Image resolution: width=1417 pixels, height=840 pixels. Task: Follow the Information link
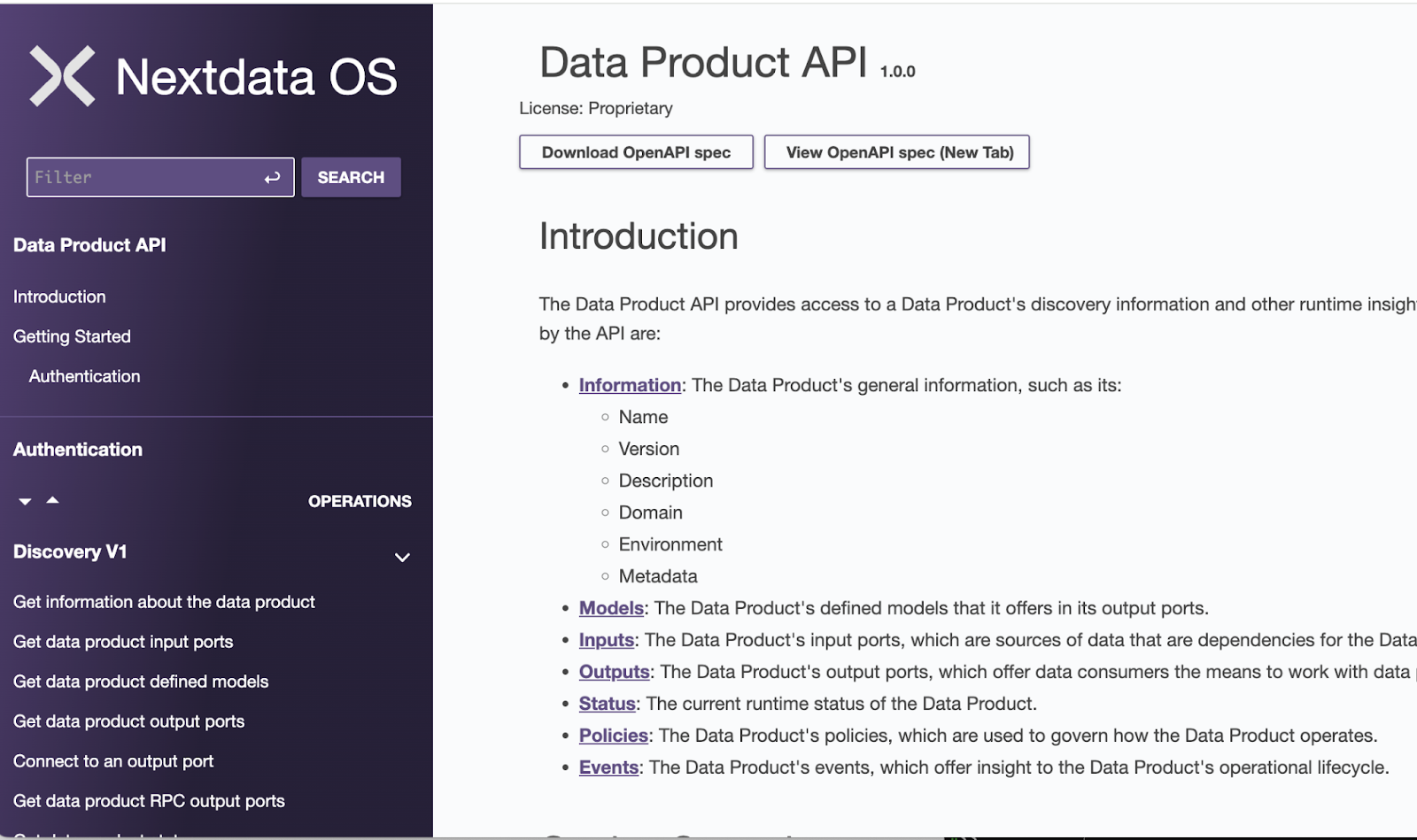click(630, 385)
